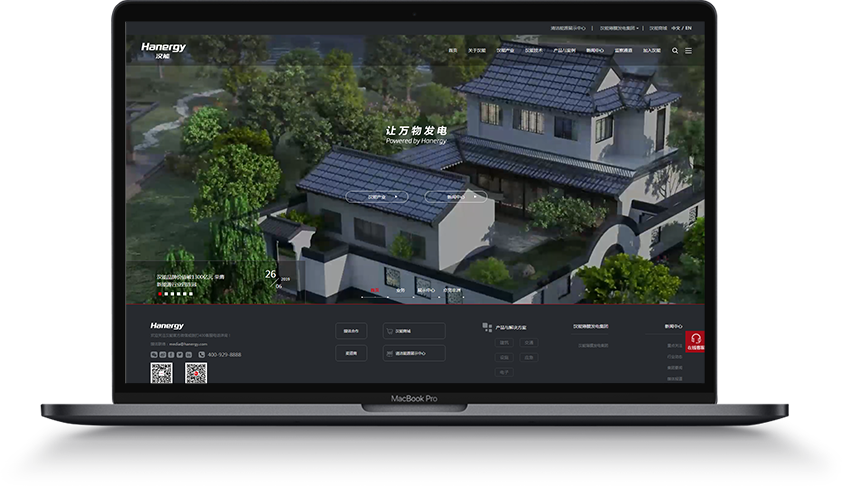Select the 应急 product tag

pyautogui.click(x=529, y=357)
